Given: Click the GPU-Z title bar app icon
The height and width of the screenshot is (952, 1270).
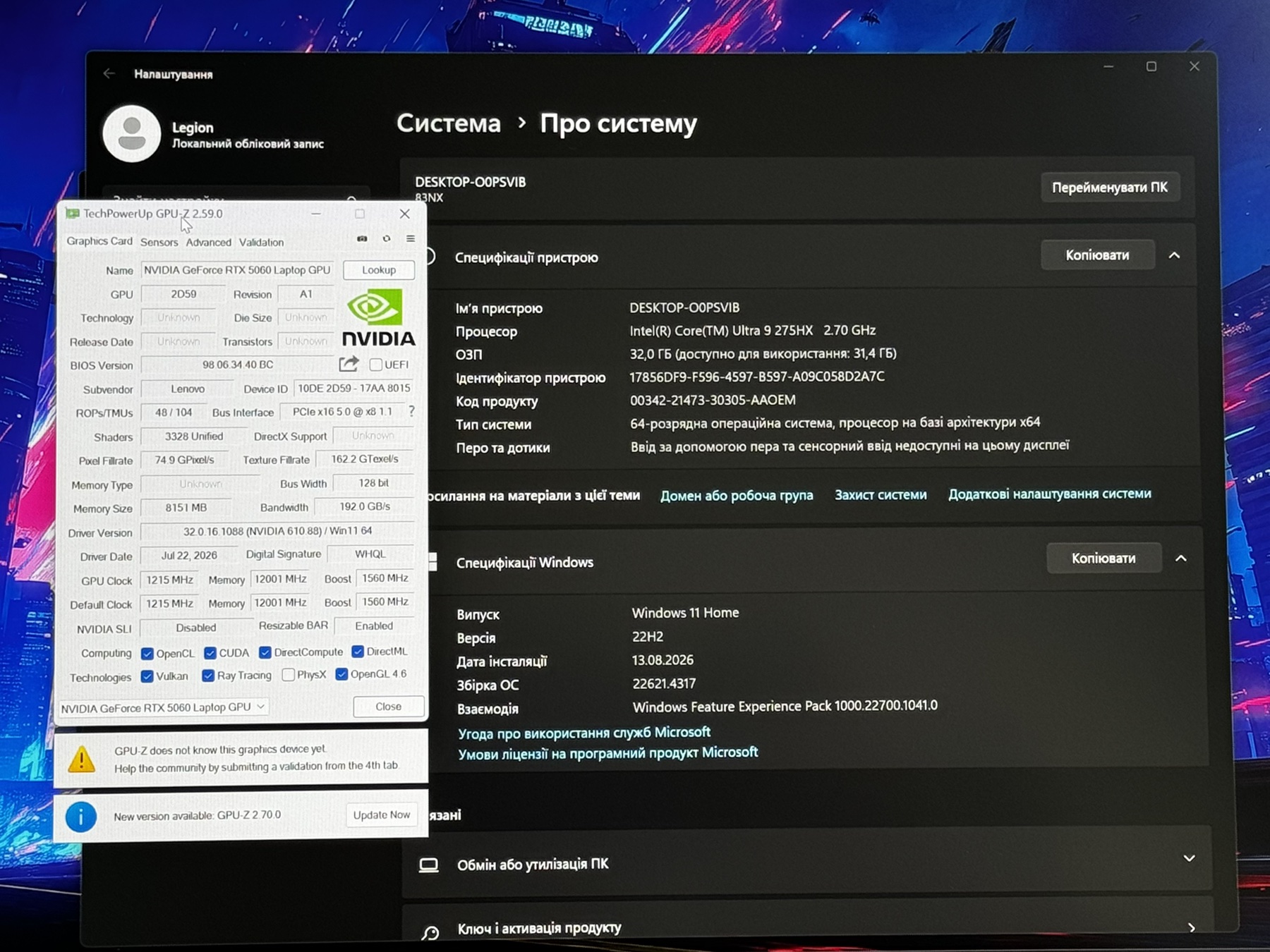Looking at the screenshot, I should pos(72,213).
